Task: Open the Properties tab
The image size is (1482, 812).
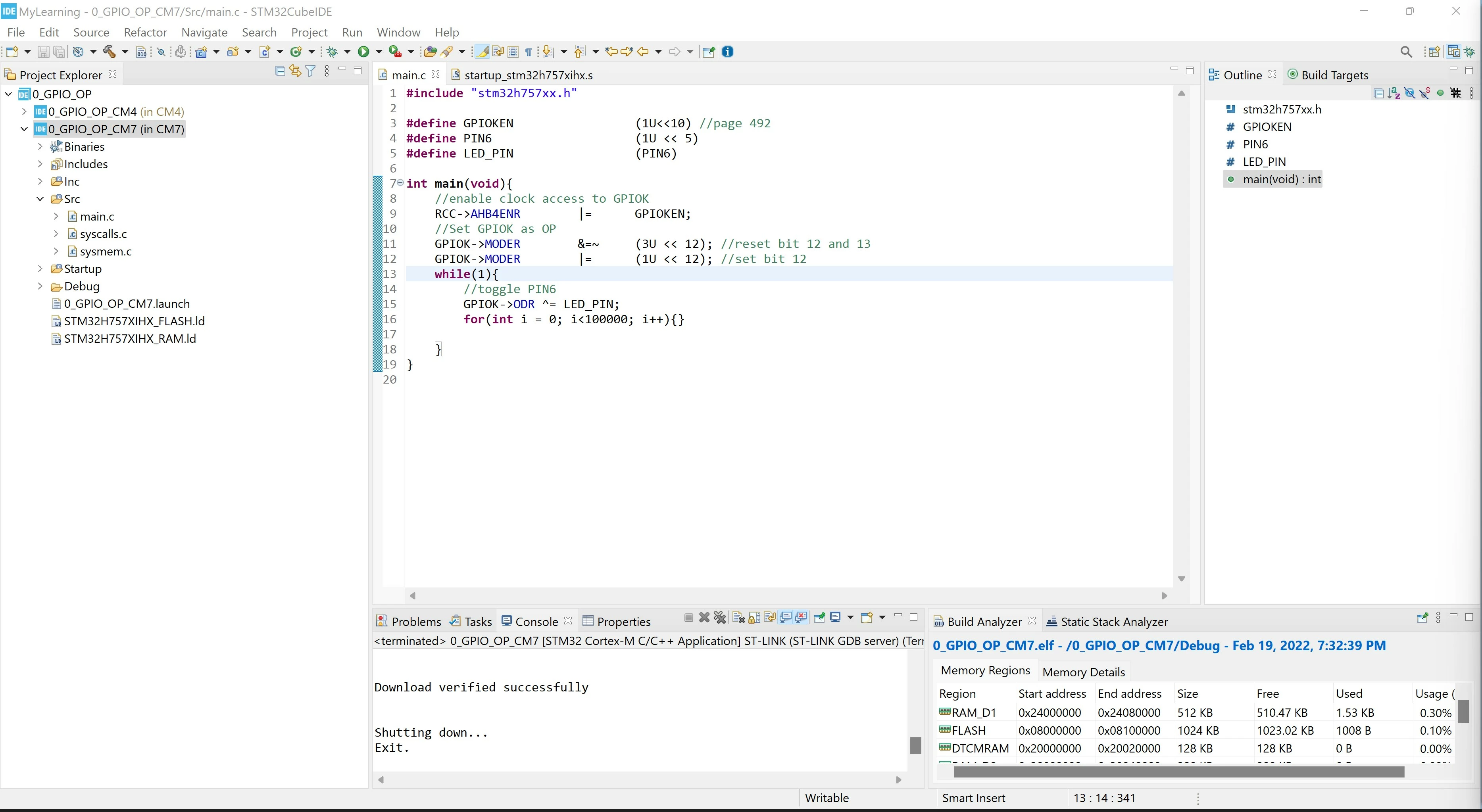Action: 617,622
